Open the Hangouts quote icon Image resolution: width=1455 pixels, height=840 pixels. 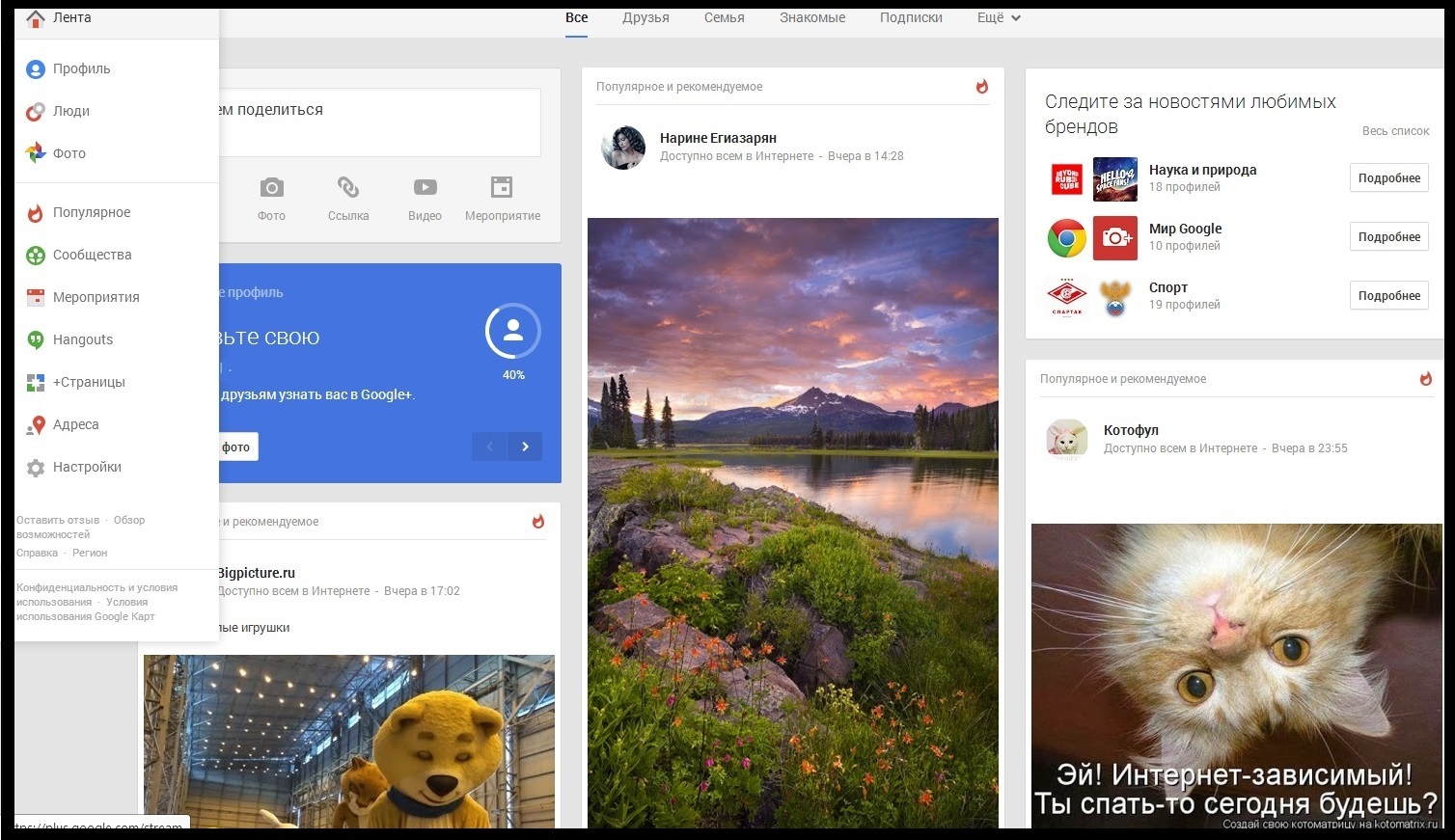[x=36, y=340]
